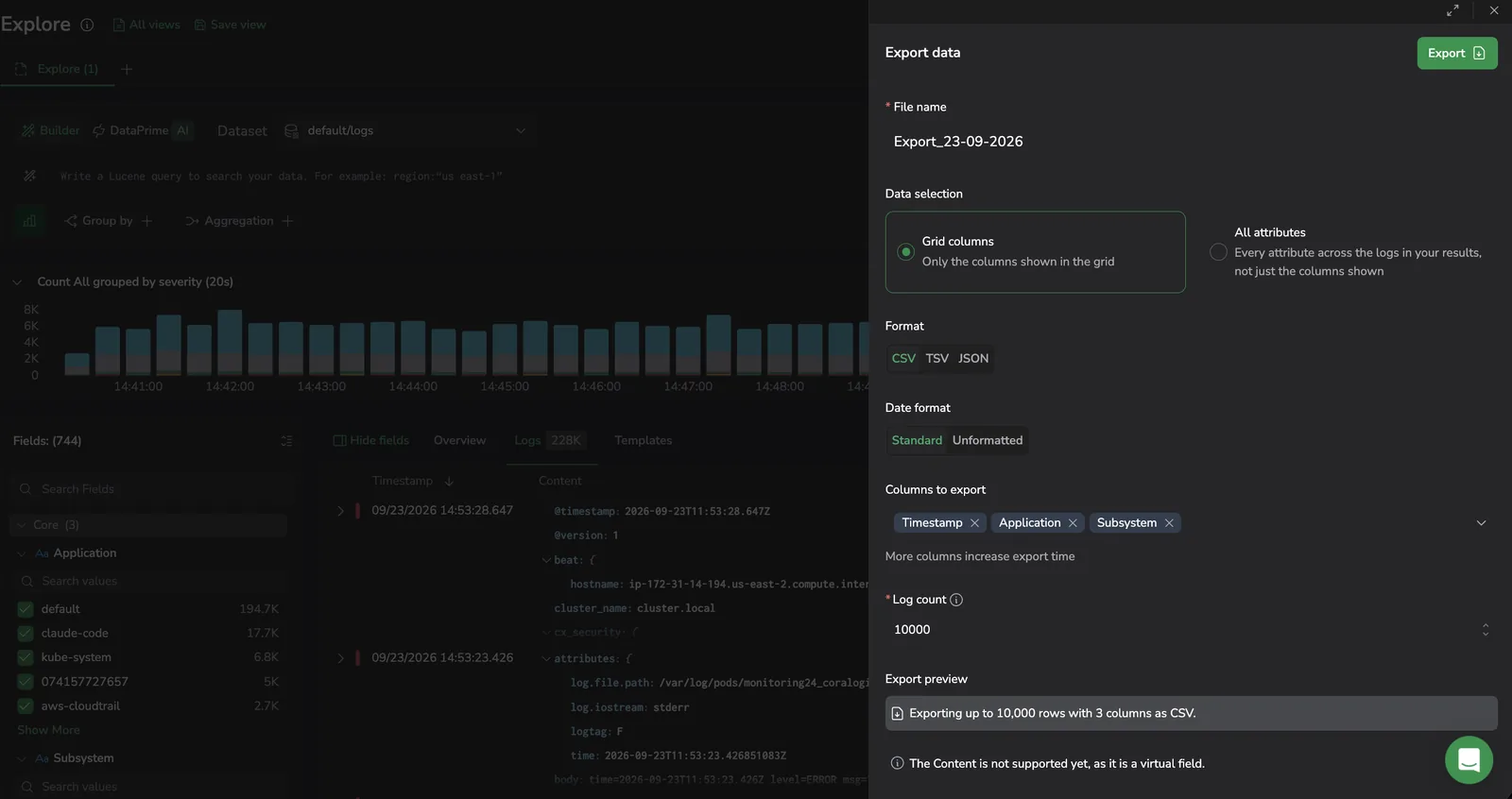Open the Logs 228K tab
Viewport: 1512px width, 799px height.
tap(550, 440)
